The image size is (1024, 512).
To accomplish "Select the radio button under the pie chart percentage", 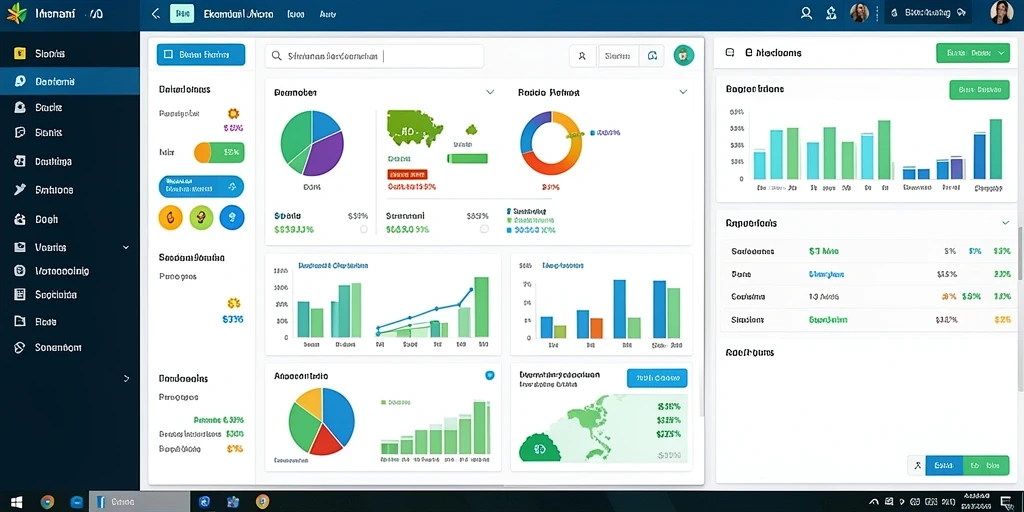I will pos(364,229).
